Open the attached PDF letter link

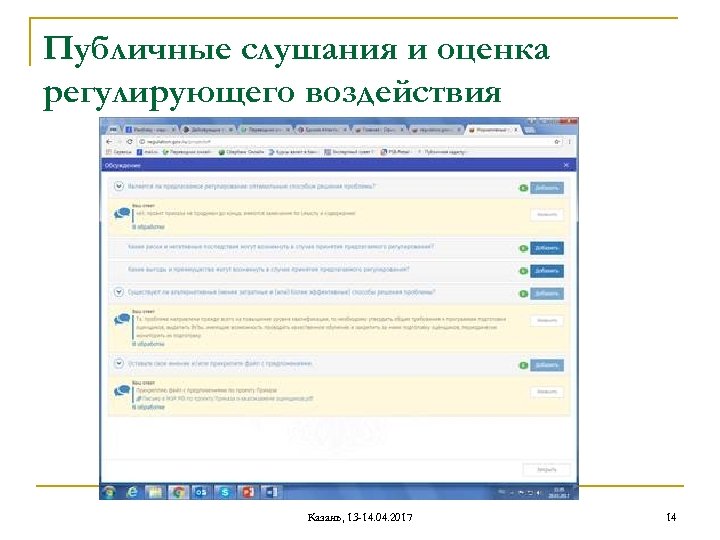click(225, 399)
